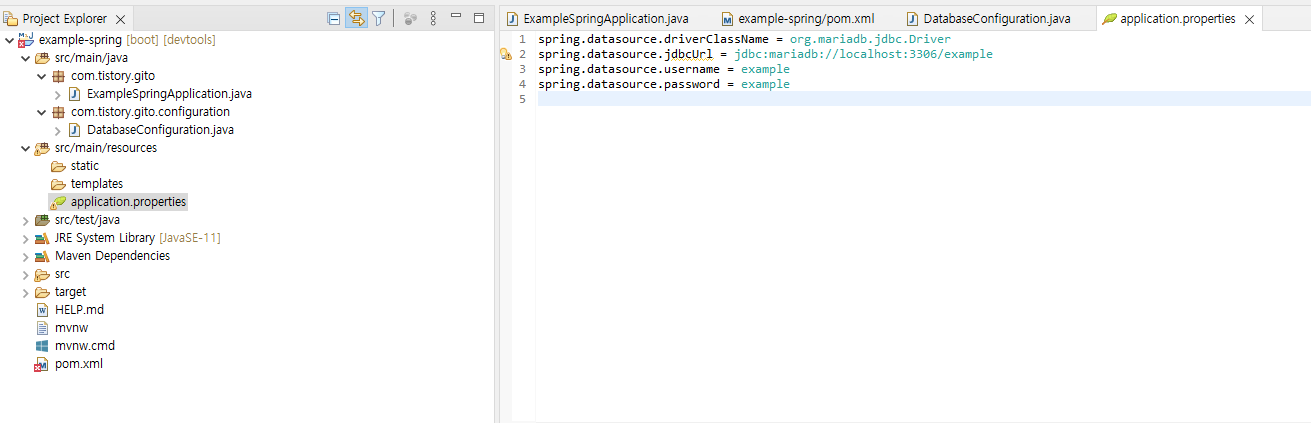Click the pom.xml file icon in tree
This screenshot has width=1311, height=423.
(x=42, y=364)
